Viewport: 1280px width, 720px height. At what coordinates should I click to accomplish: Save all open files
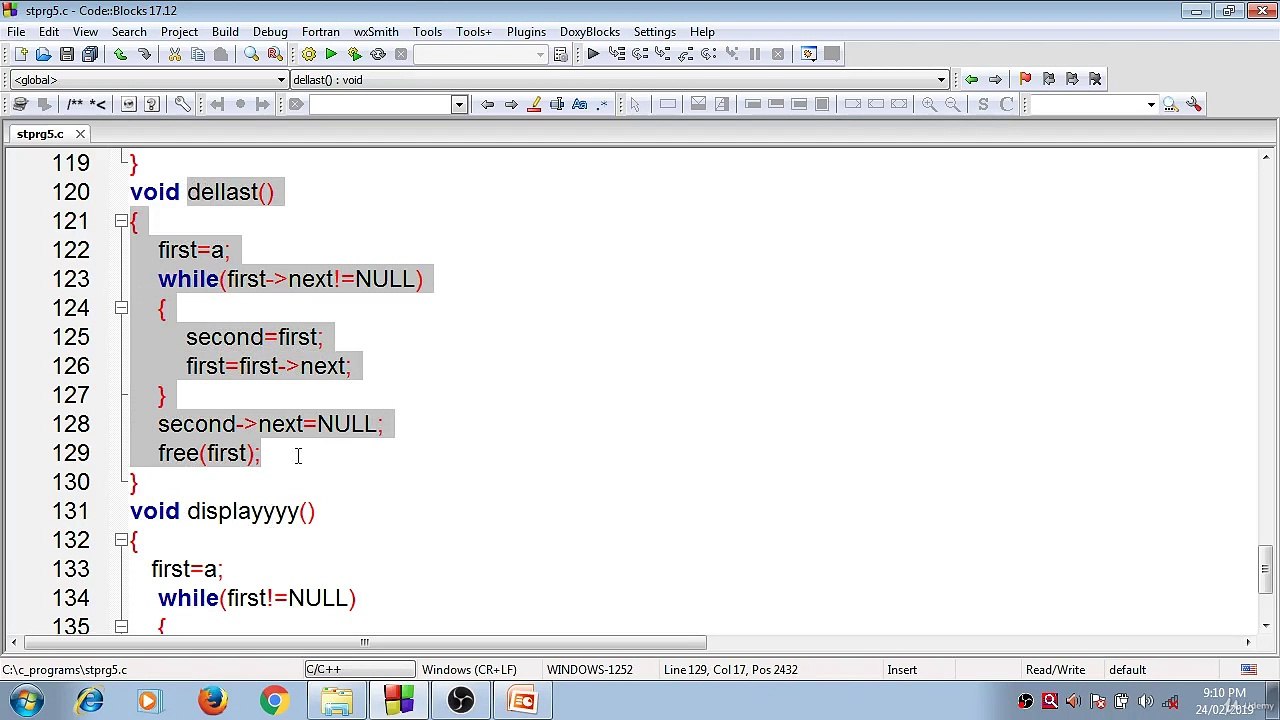pyautogui.click(x=89, y=54)
